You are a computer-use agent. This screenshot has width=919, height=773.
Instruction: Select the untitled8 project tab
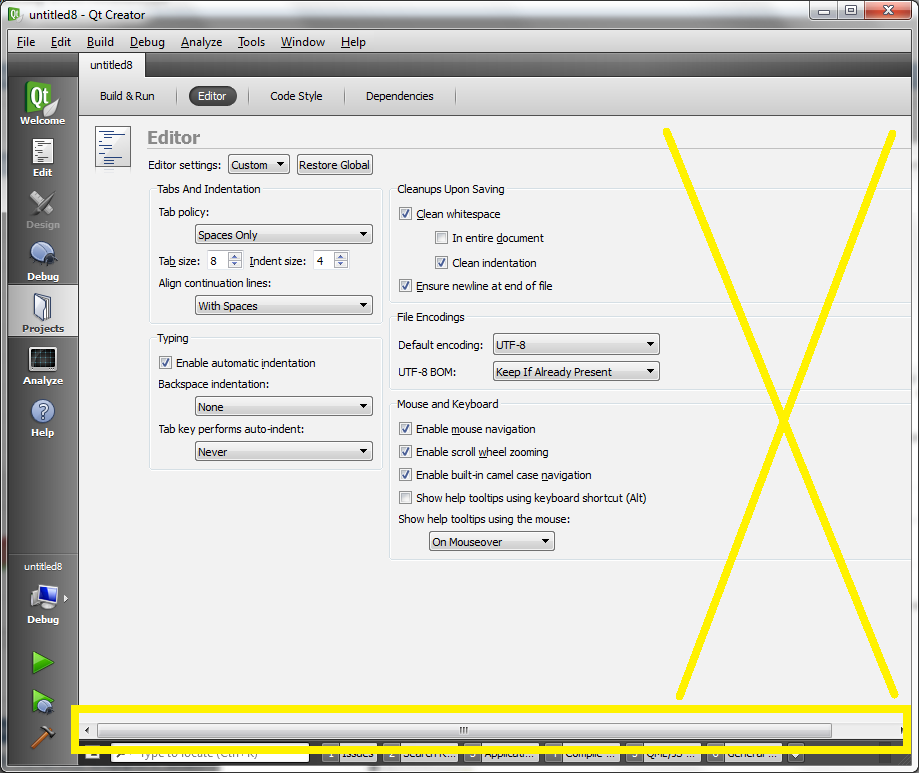(x=111, y=65)
